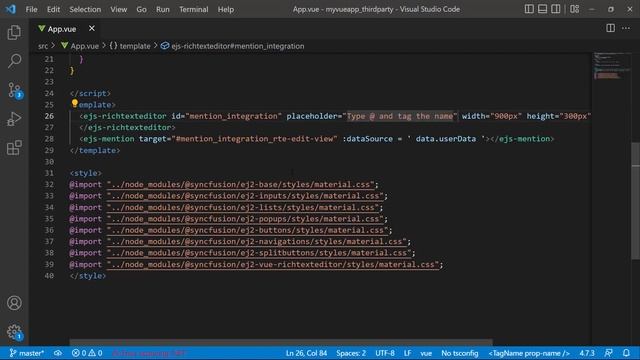Change end of line sequence LF

407,353
